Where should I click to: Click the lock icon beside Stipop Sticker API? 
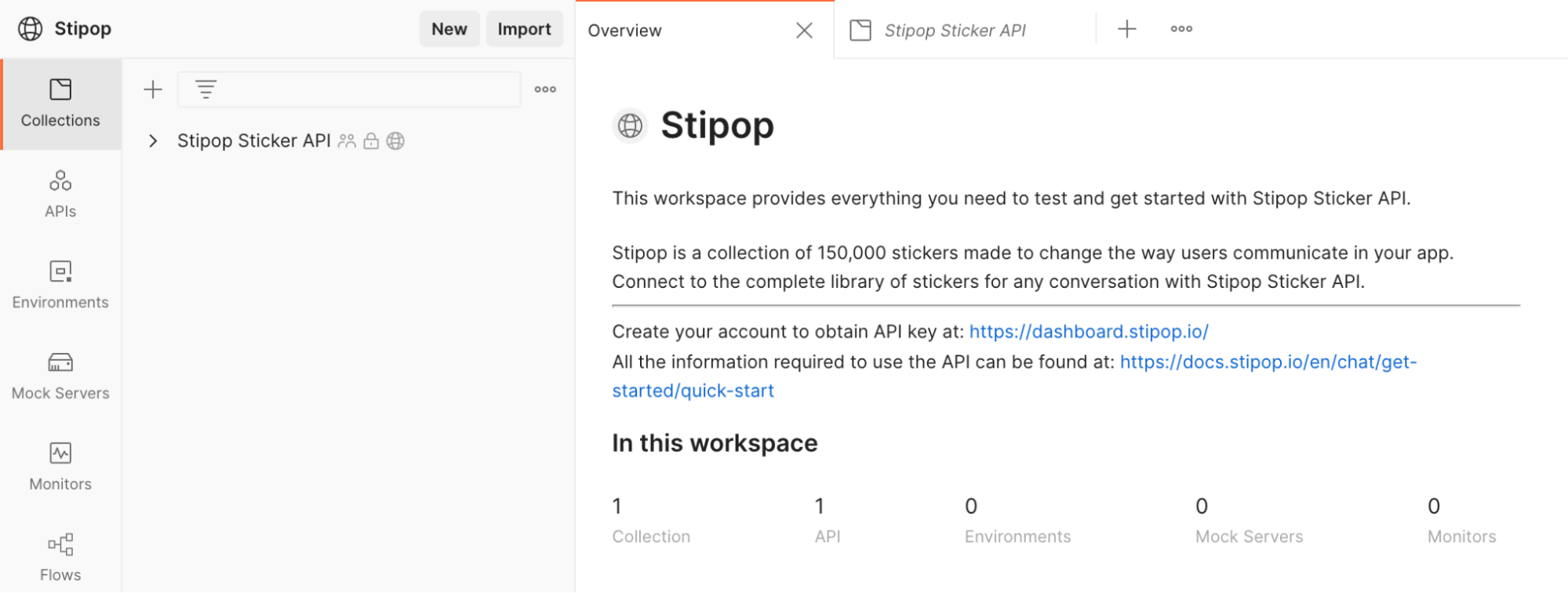pos(371,141)
